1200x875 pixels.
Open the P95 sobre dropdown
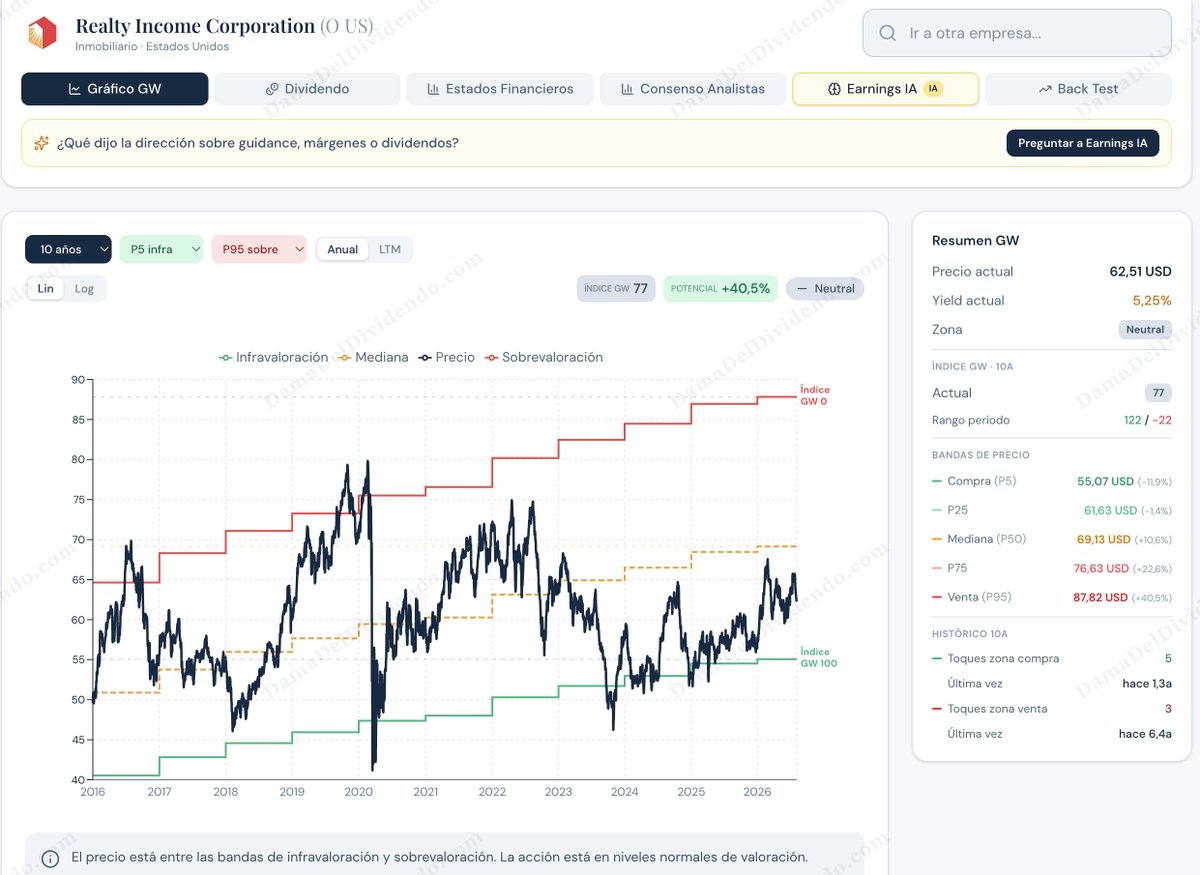259,249
